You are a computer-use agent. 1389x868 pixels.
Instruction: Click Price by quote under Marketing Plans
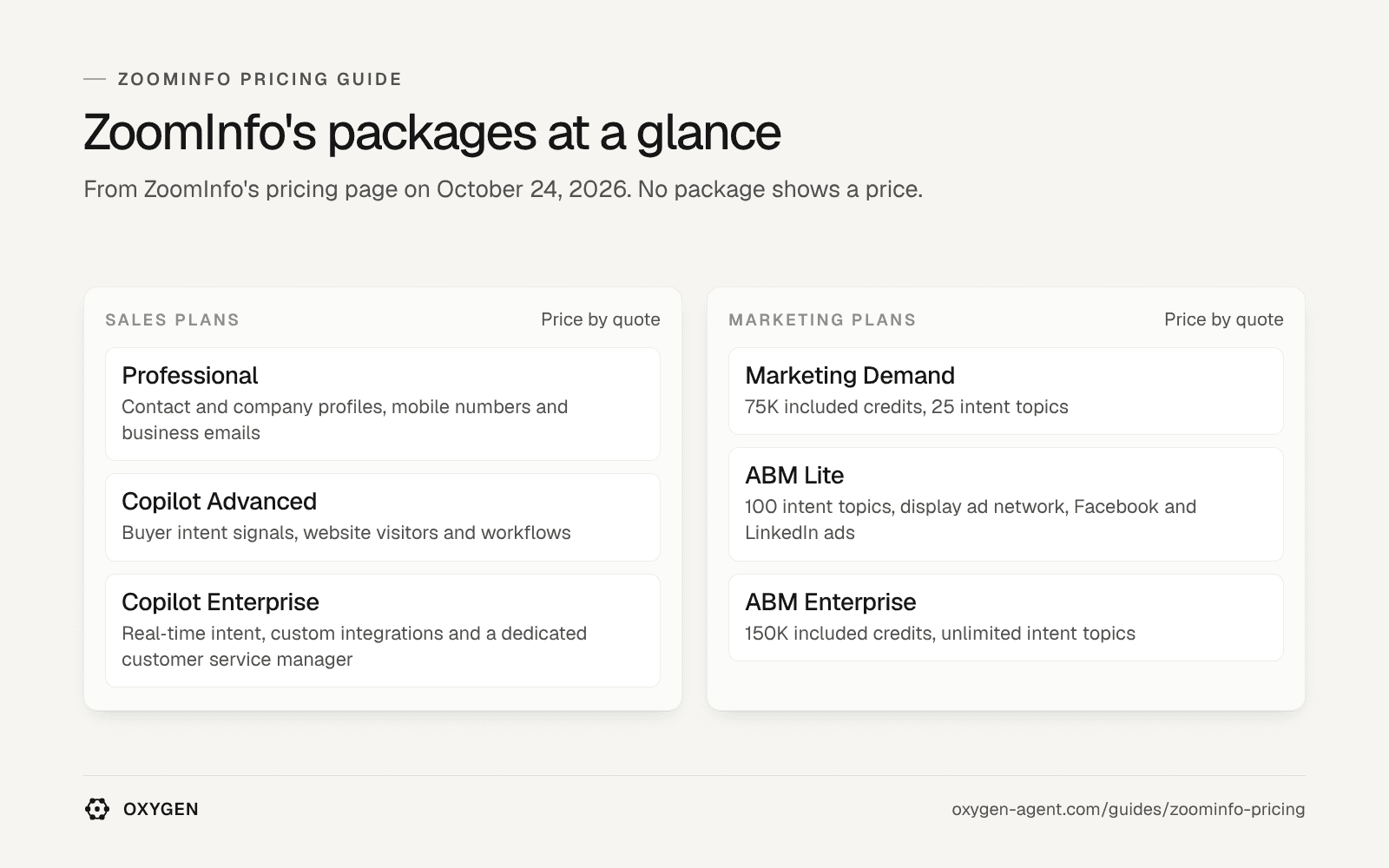(1224, 319)
